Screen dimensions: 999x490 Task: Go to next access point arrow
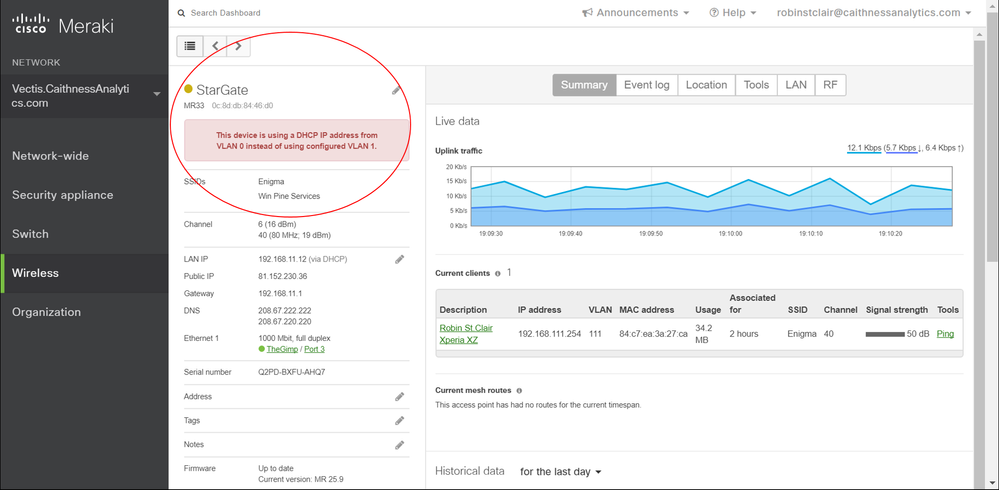(x=238, y=46)
